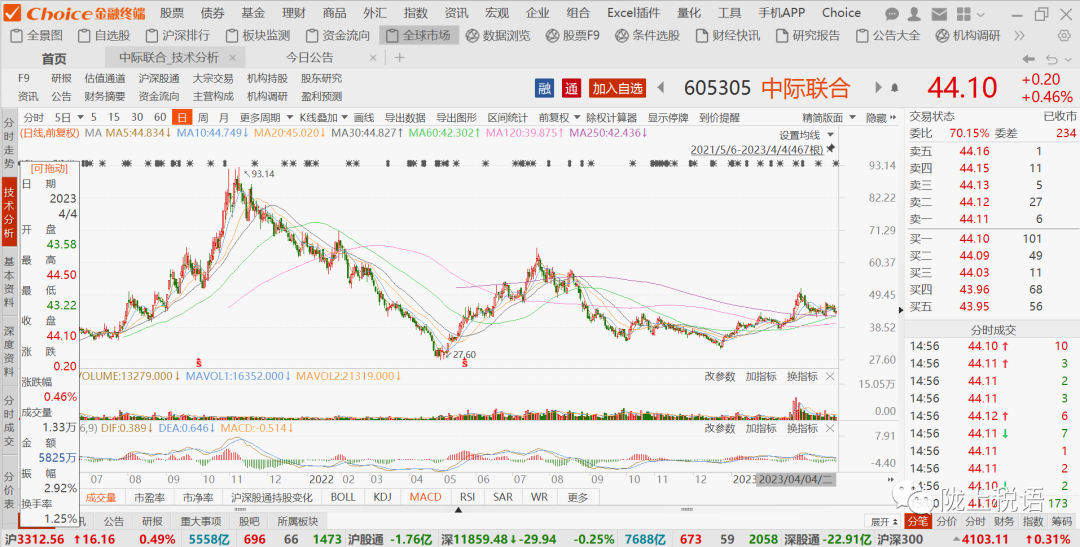Switch to the 首页 tab
Viewport: 1080px width, 547px height.
tap(54, 59)
